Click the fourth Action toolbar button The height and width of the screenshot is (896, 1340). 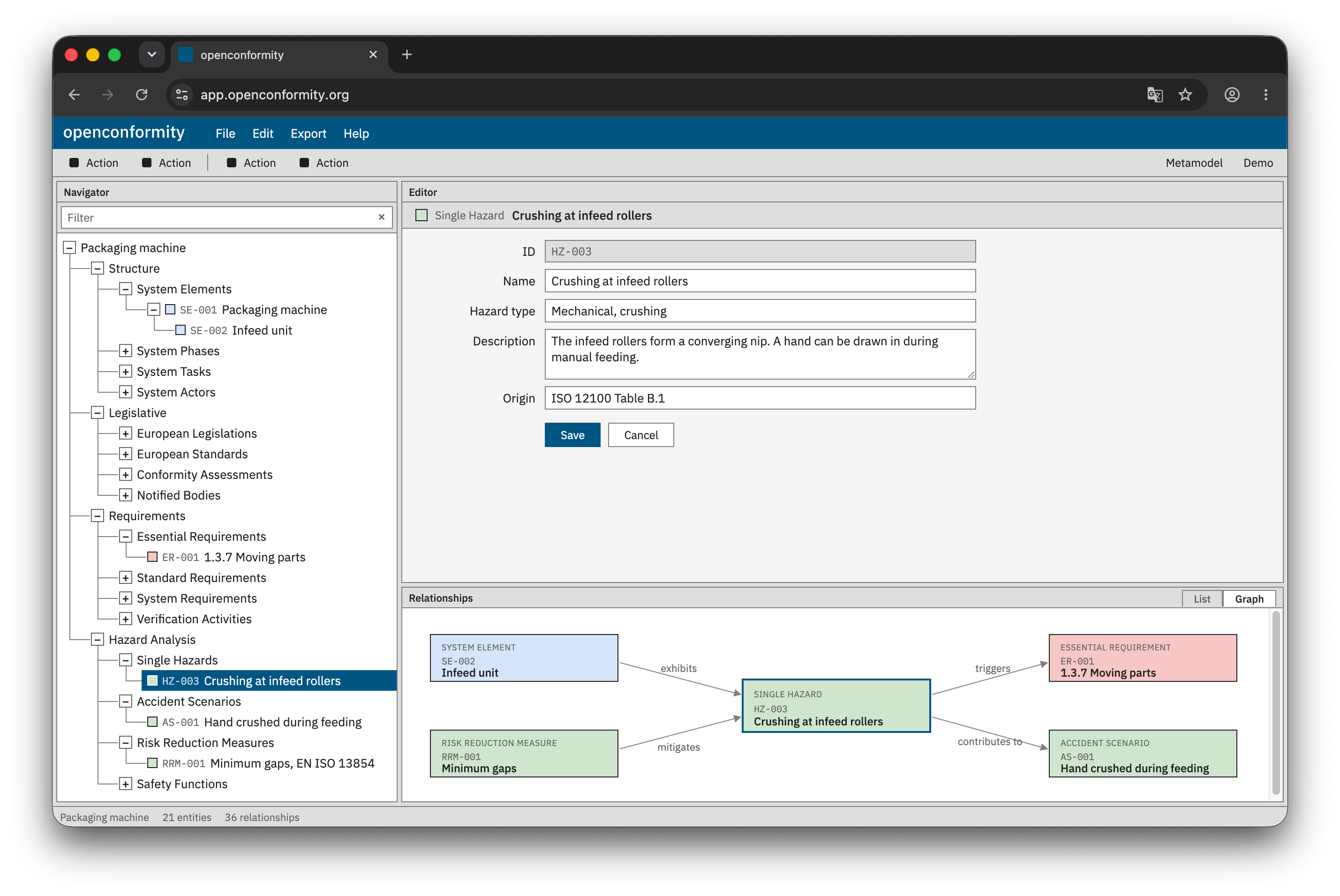click(x=324, y=163)
